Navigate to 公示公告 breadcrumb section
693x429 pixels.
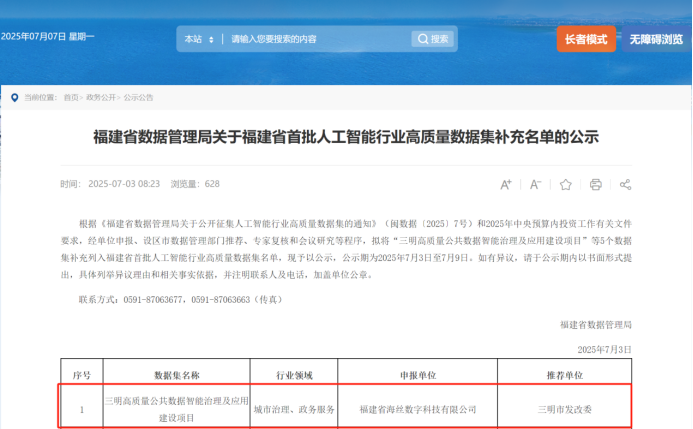tap(139, 98)
